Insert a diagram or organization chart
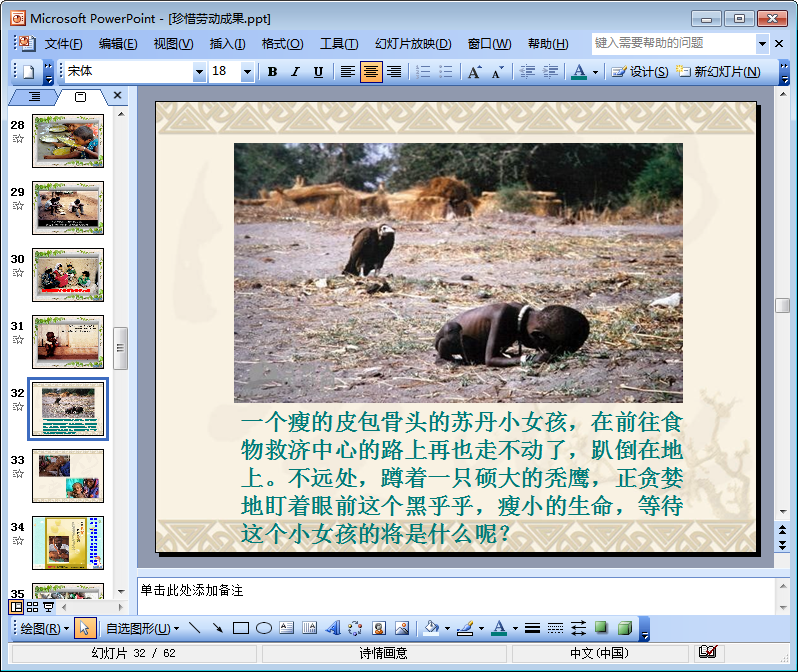 (x=355, y=628)
